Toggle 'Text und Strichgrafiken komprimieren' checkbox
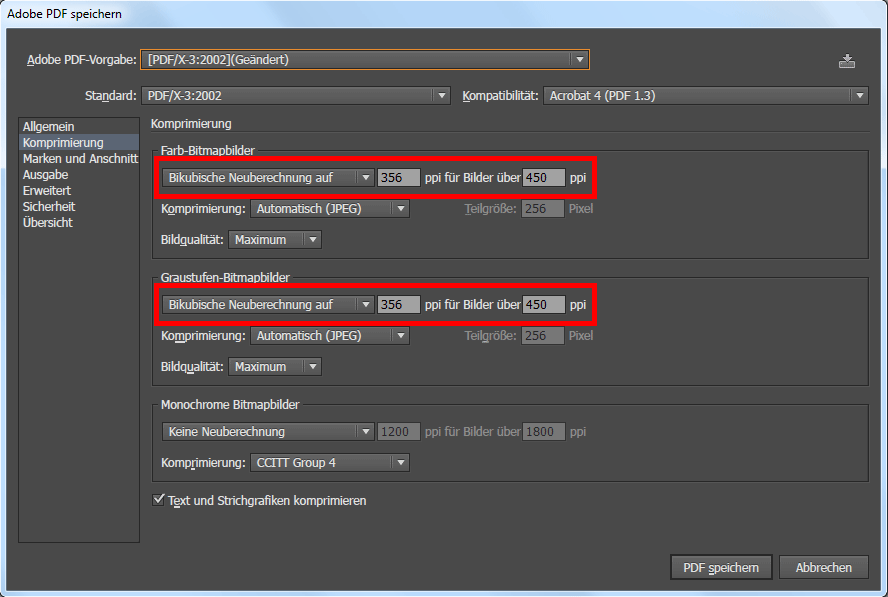 click(x=158, y=499)
